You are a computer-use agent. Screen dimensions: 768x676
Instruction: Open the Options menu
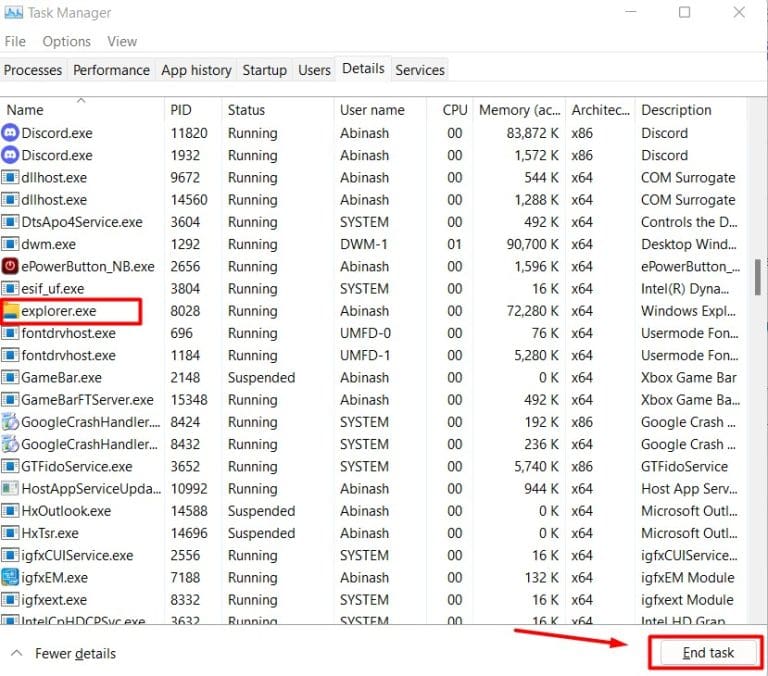tap(66, 42)
